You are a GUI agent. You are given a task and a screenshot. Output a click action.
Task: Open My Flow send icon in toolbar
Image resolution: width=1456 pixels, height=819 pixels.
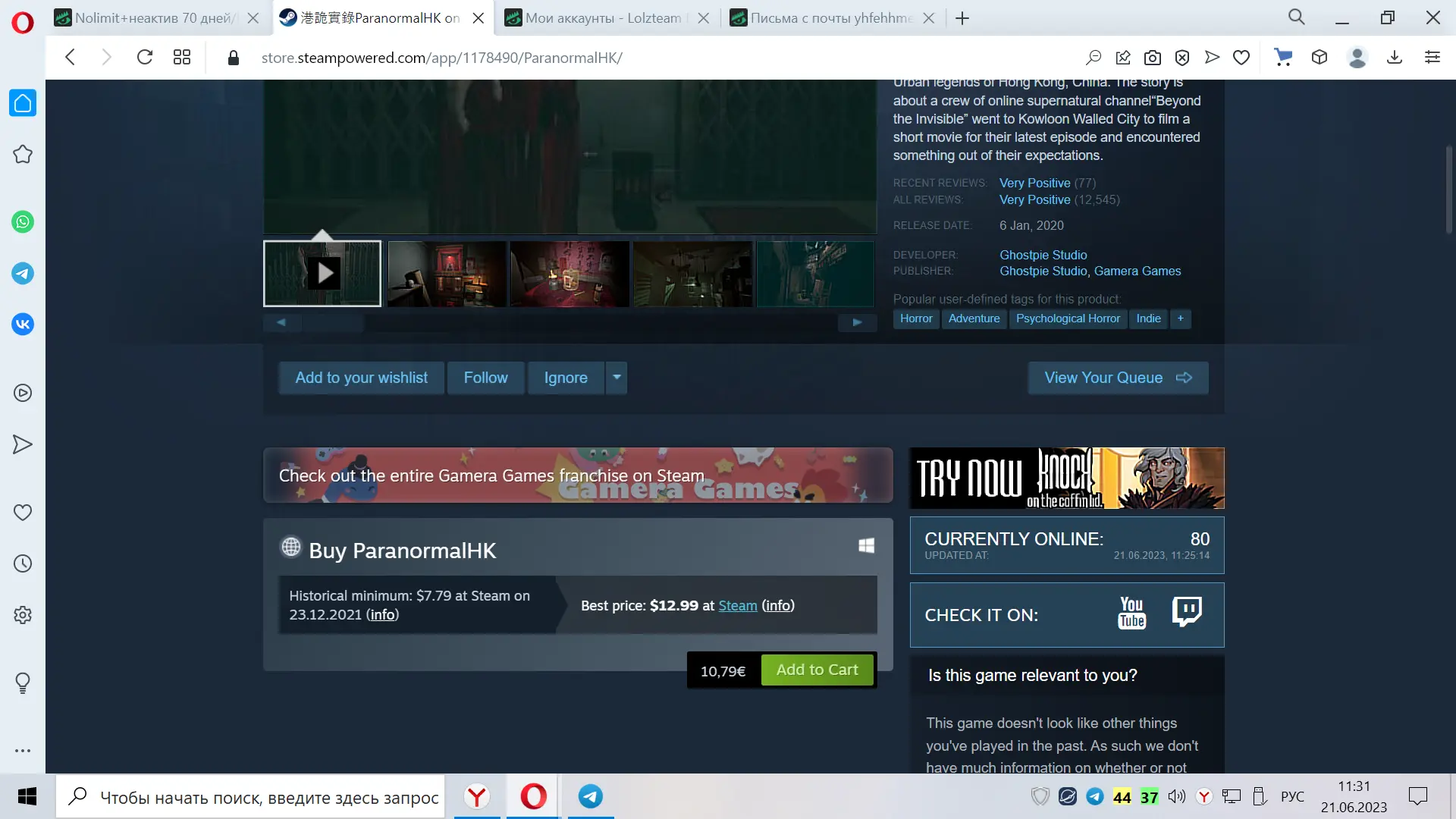tap(1212, 58)
